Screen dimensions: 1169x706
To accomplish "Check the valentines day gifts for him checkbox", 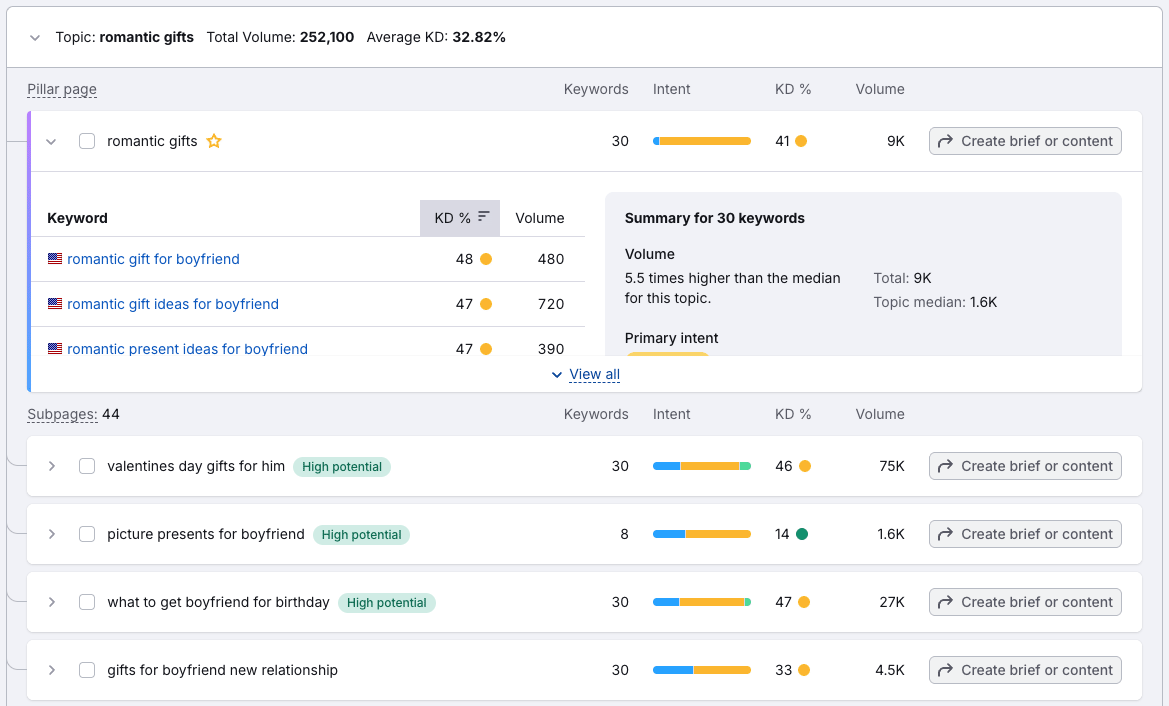I will point(87,465).
